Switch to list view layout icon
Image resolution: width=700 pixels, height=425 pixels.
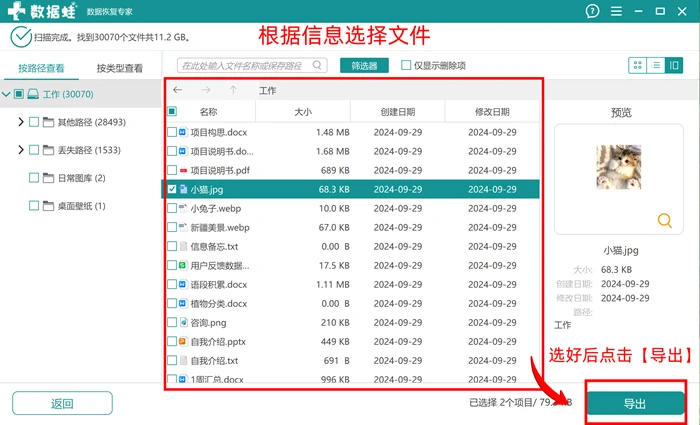pyautogui.click(x=656, y=66)
